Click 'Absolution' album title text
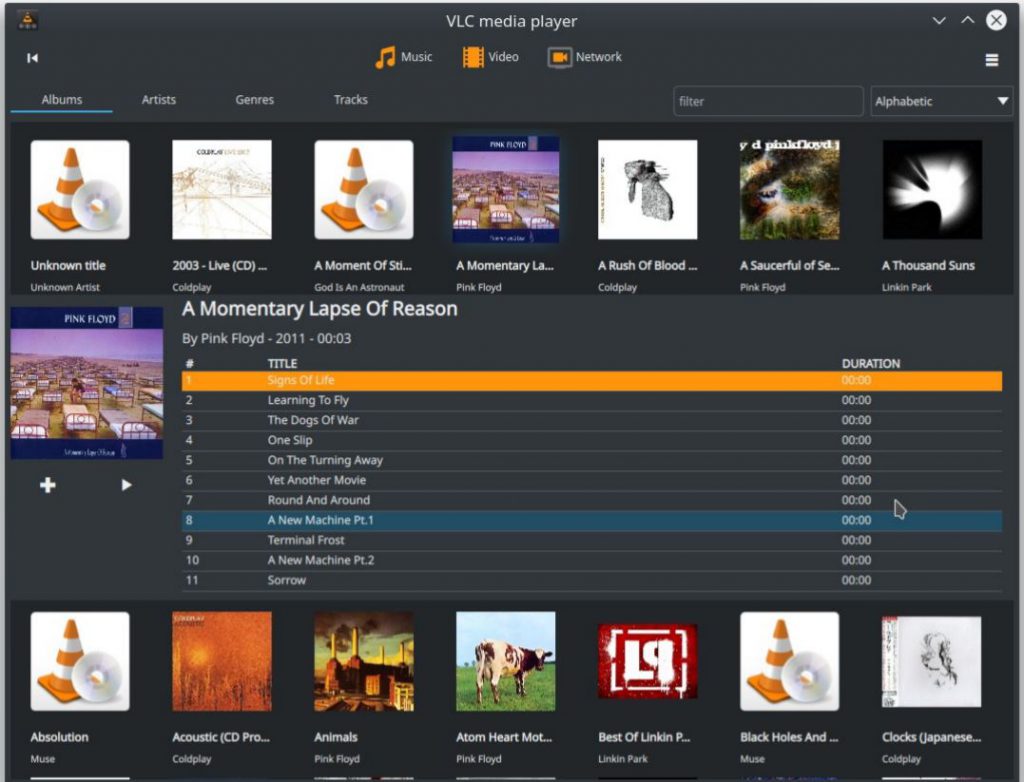The width and height of the screenshot is (1024, 782). (x=59, y=737)
